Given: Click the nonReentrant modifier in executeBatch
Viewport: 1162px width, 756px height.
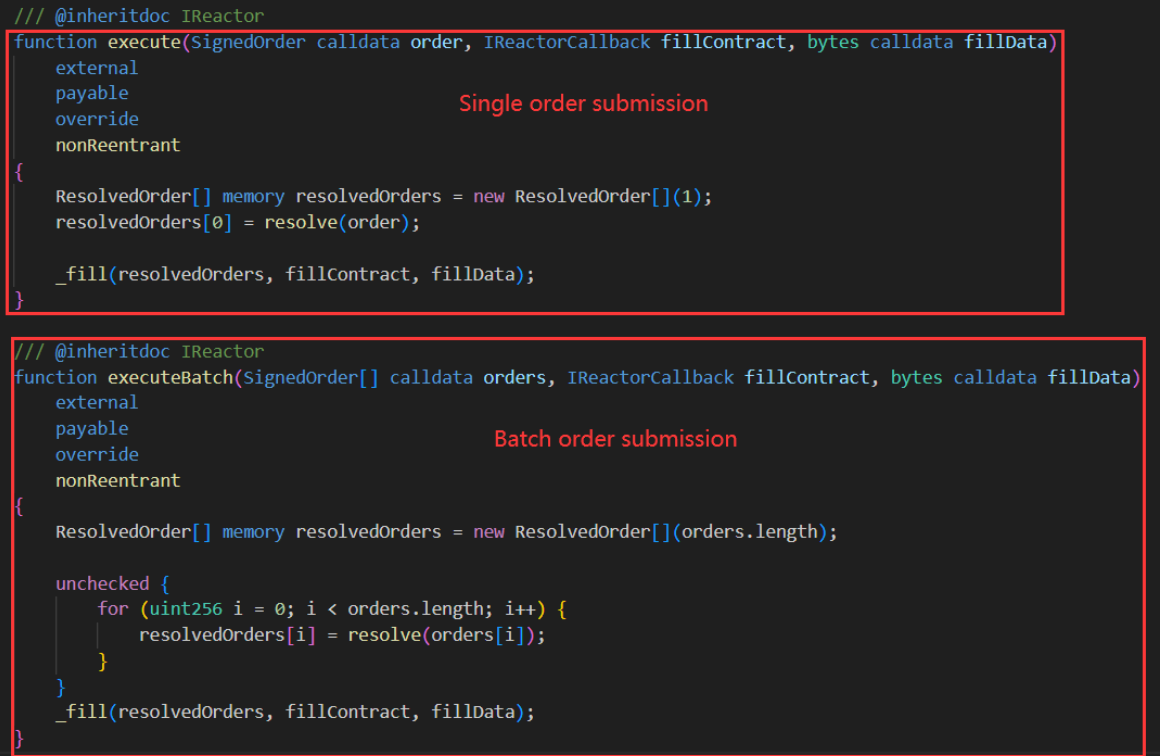Looking at the screenshot, I should tap(118, 481).
